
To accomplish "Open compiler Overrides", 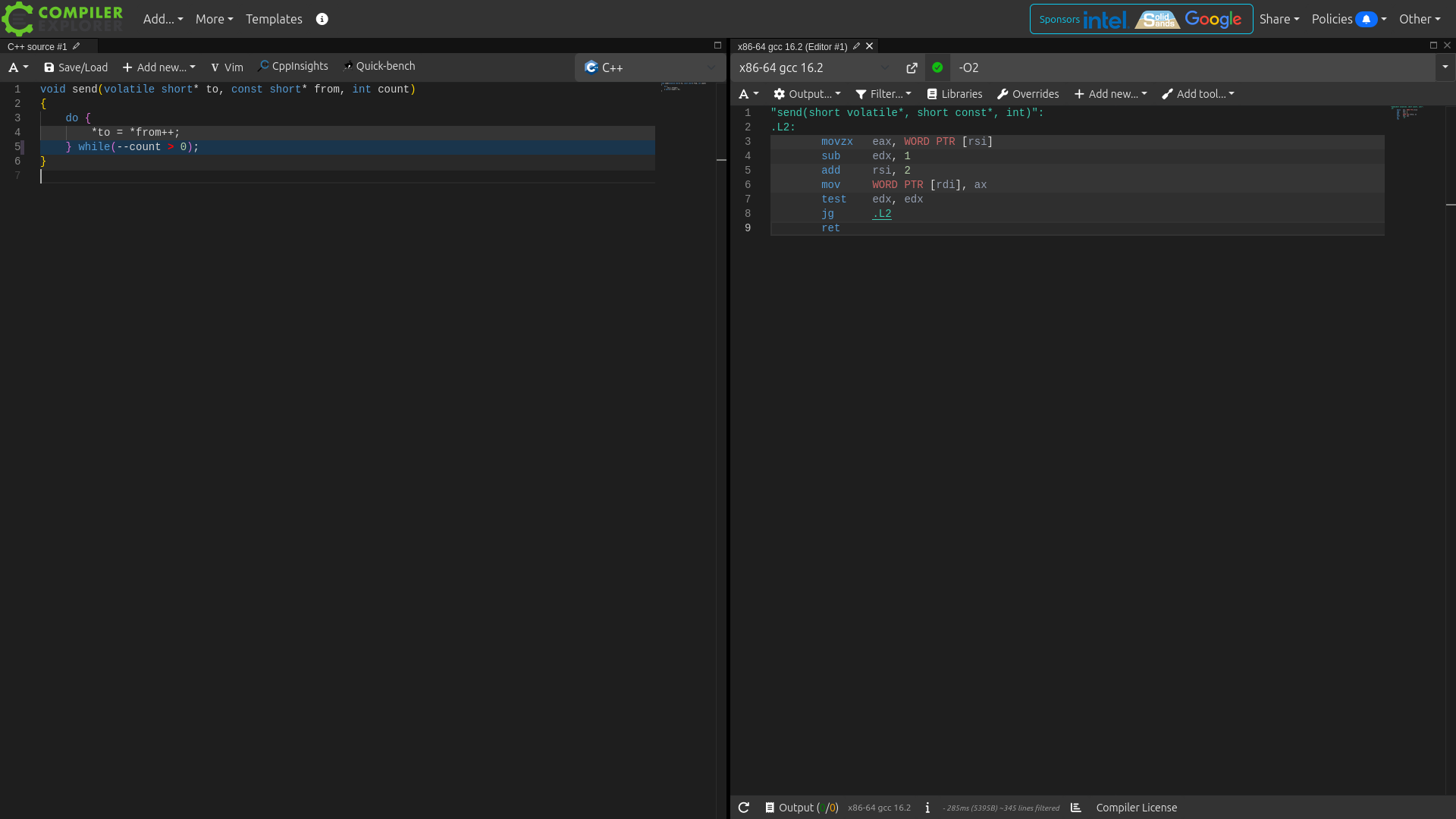I will pyautogui.click(x=1028, y=94).
